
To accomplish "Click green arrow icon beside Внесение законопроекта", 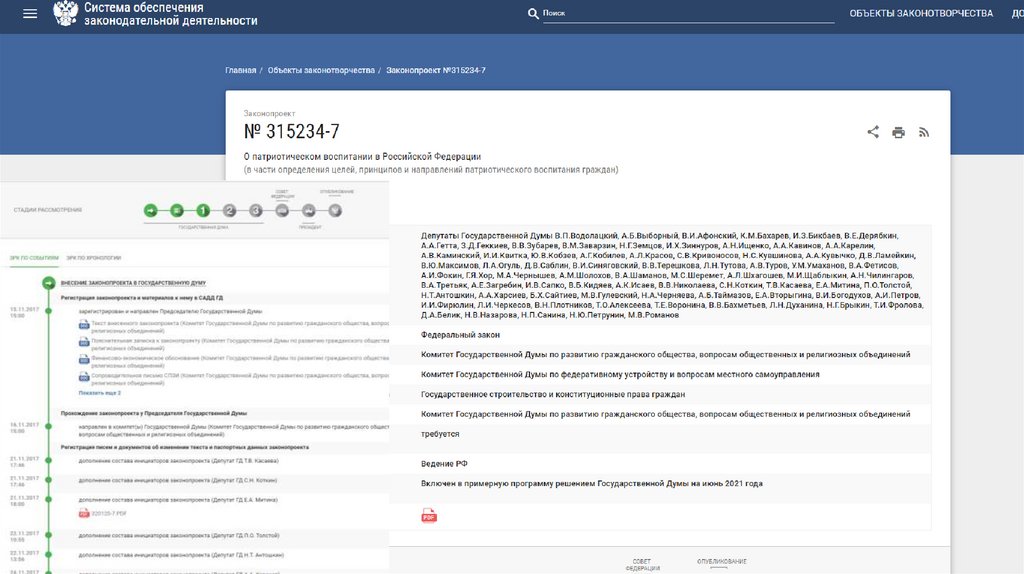I will 48,283.
